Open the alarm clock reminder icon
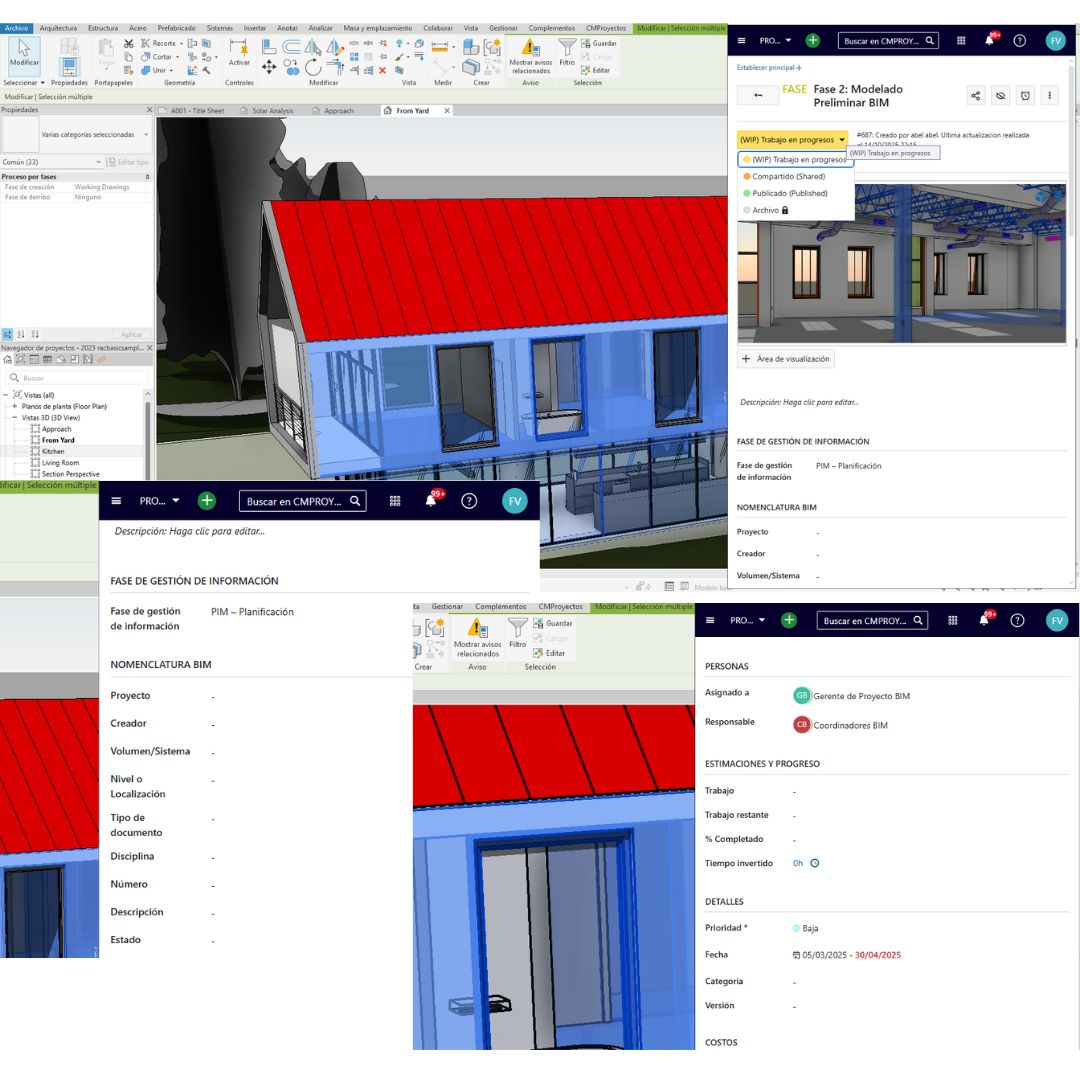Screen dimensions: 1080x1080 click(1024, 95)
